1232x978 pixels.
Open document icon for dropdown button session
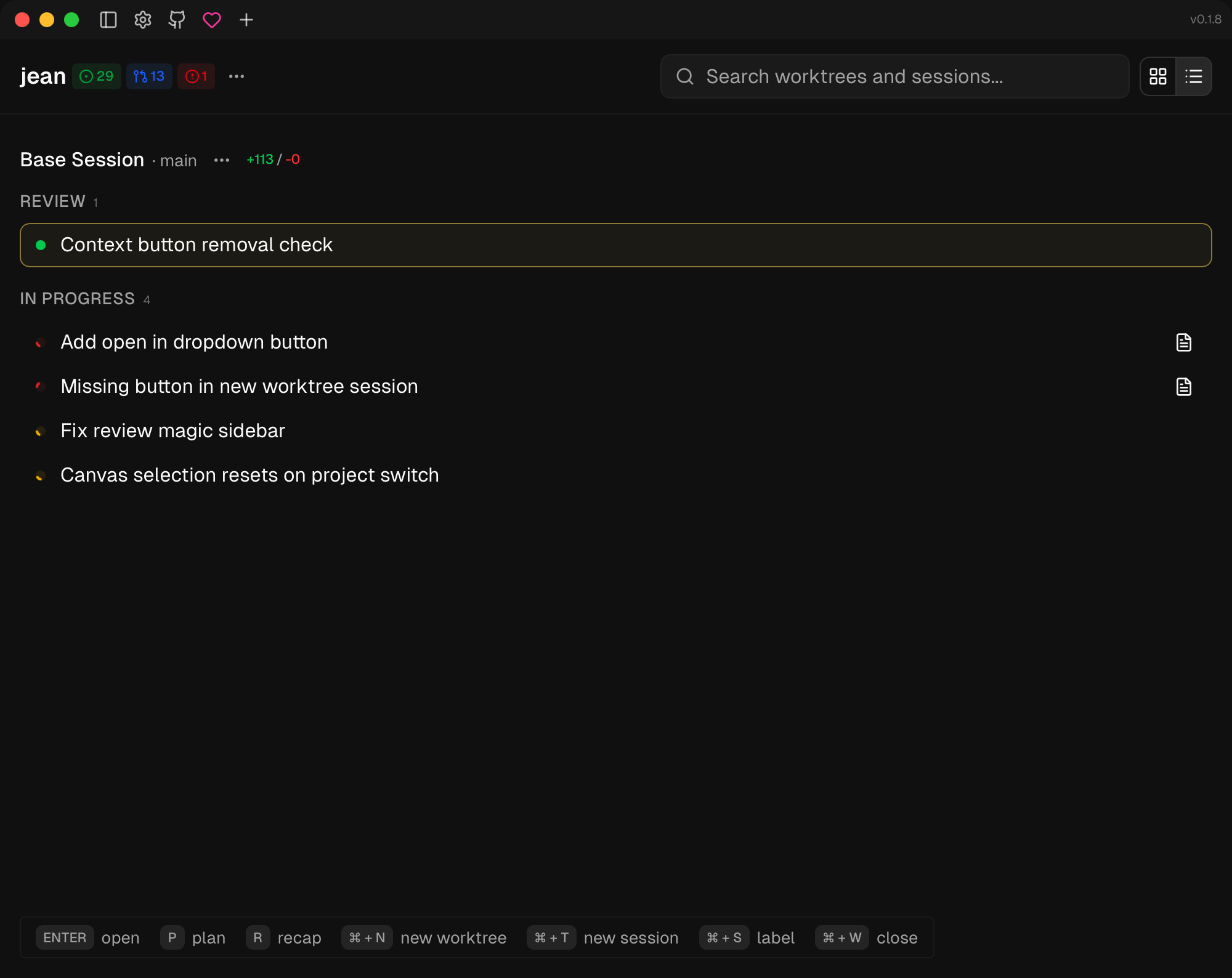coord(1183,342)
